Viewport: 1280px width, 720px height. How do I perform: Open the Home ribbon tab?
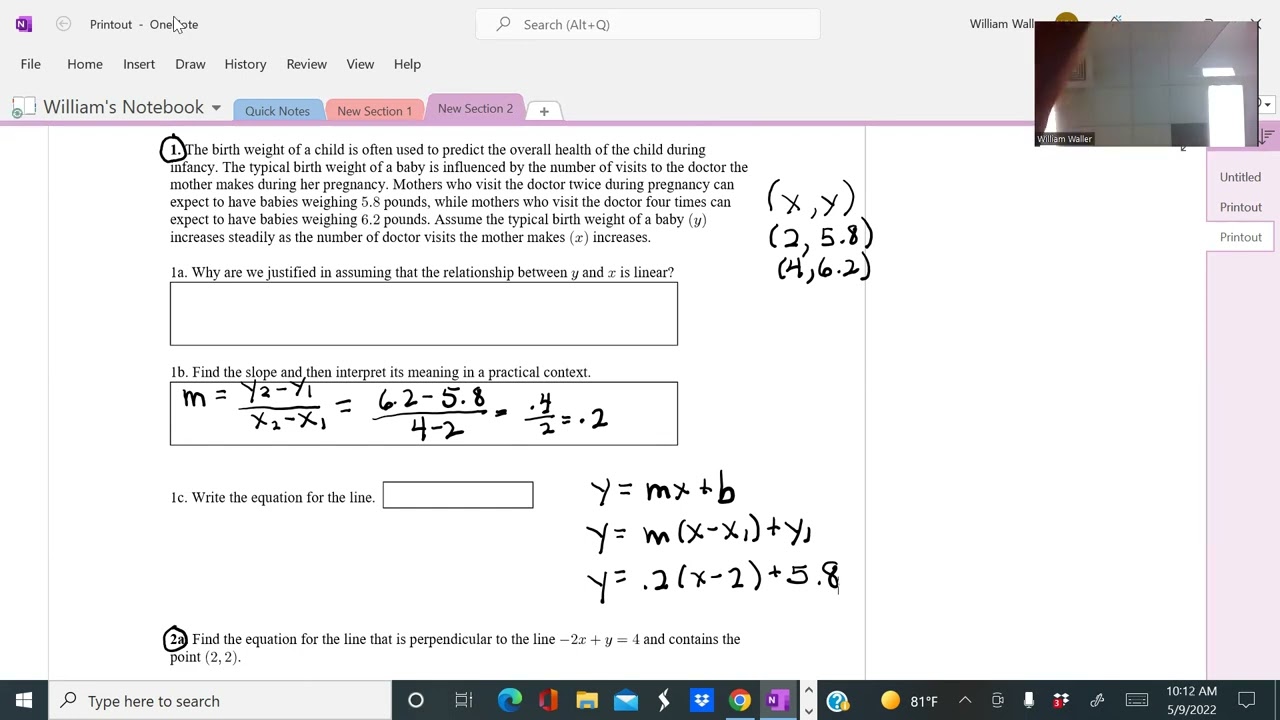85,64
